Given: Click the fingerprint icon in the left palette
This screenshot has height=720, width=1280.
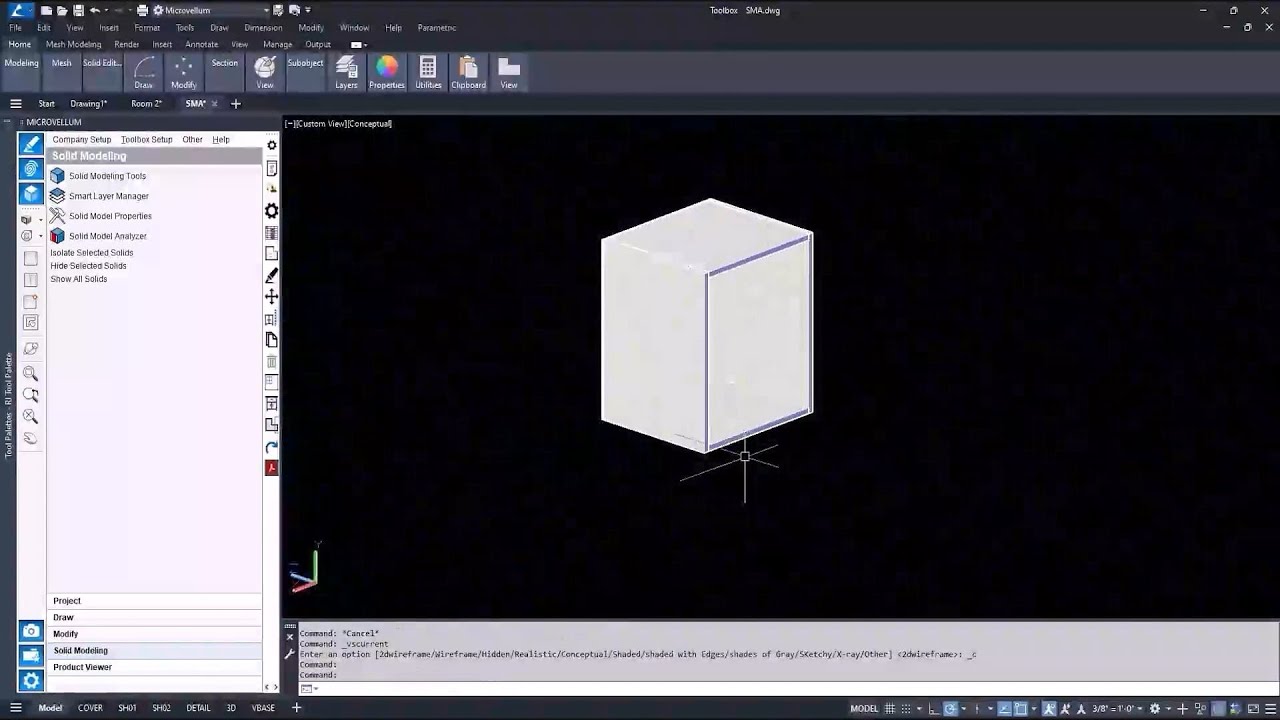Looking at the screenshot, I should pyautogui.click(x=31, y=169).
